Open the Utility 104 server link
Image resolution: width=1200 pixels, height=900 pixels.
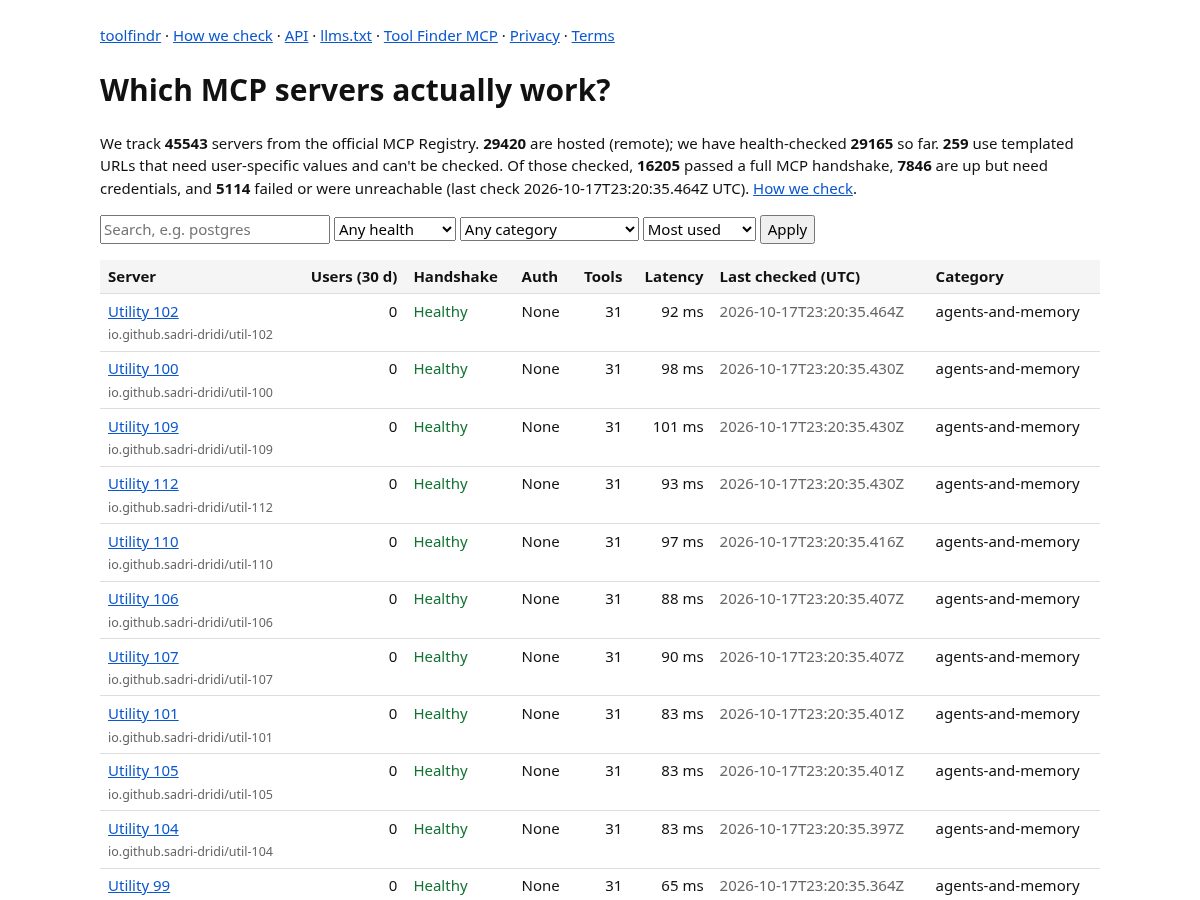pyautogui.click(x=143, y=829)
